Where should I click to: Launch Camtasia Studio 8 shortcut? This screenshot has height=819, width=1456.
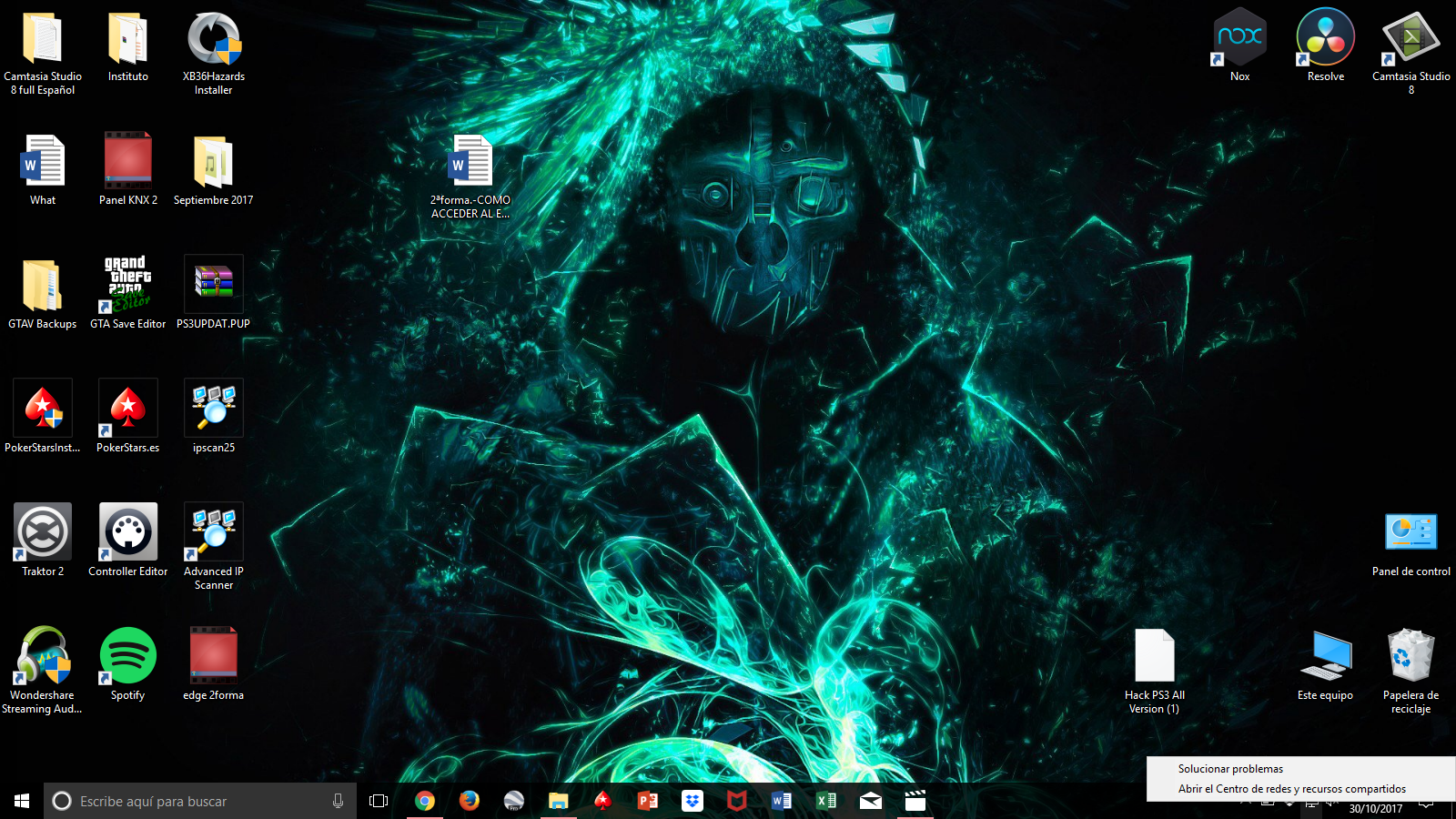click(1411, 53)
